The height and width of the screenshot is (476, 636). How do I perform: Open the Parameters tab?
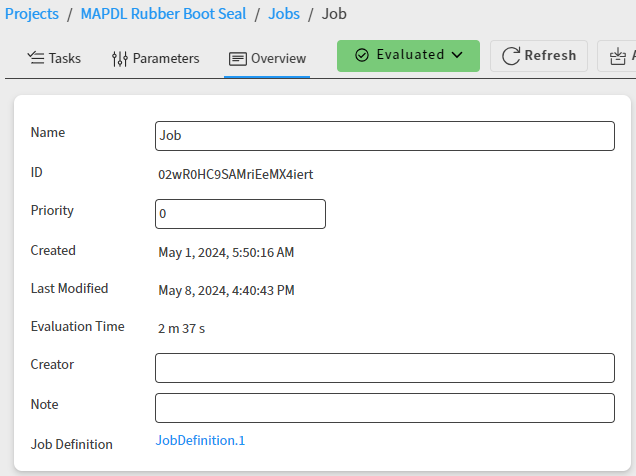(166, 59)
